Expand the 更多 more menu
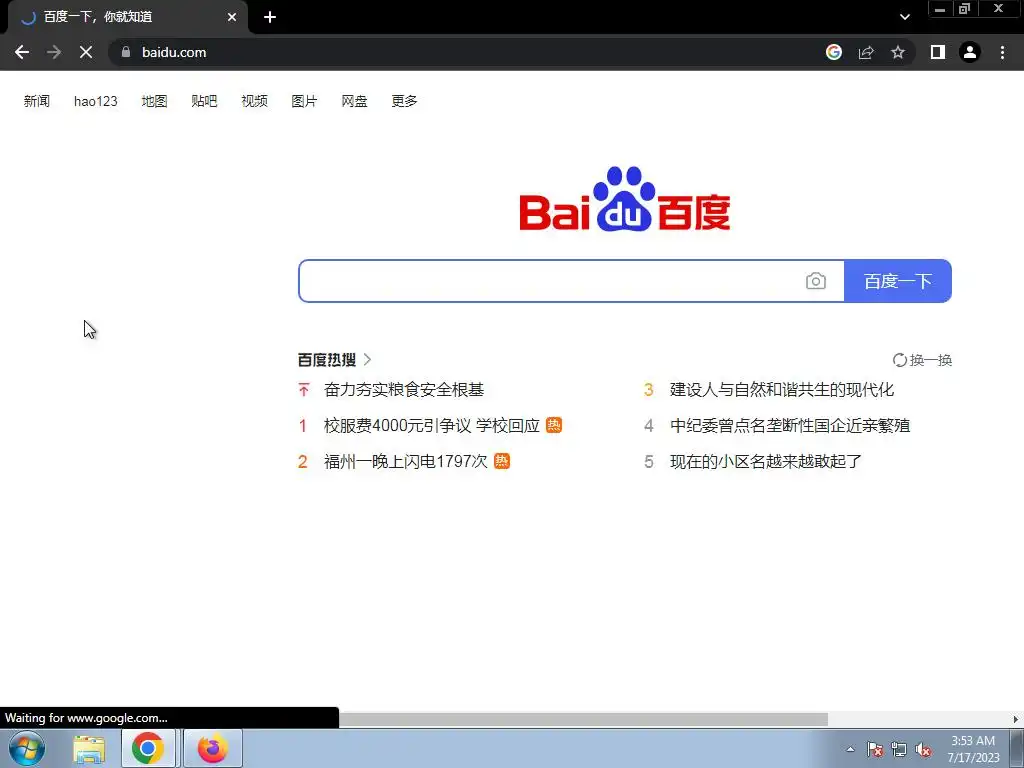 tap(404, 101)
